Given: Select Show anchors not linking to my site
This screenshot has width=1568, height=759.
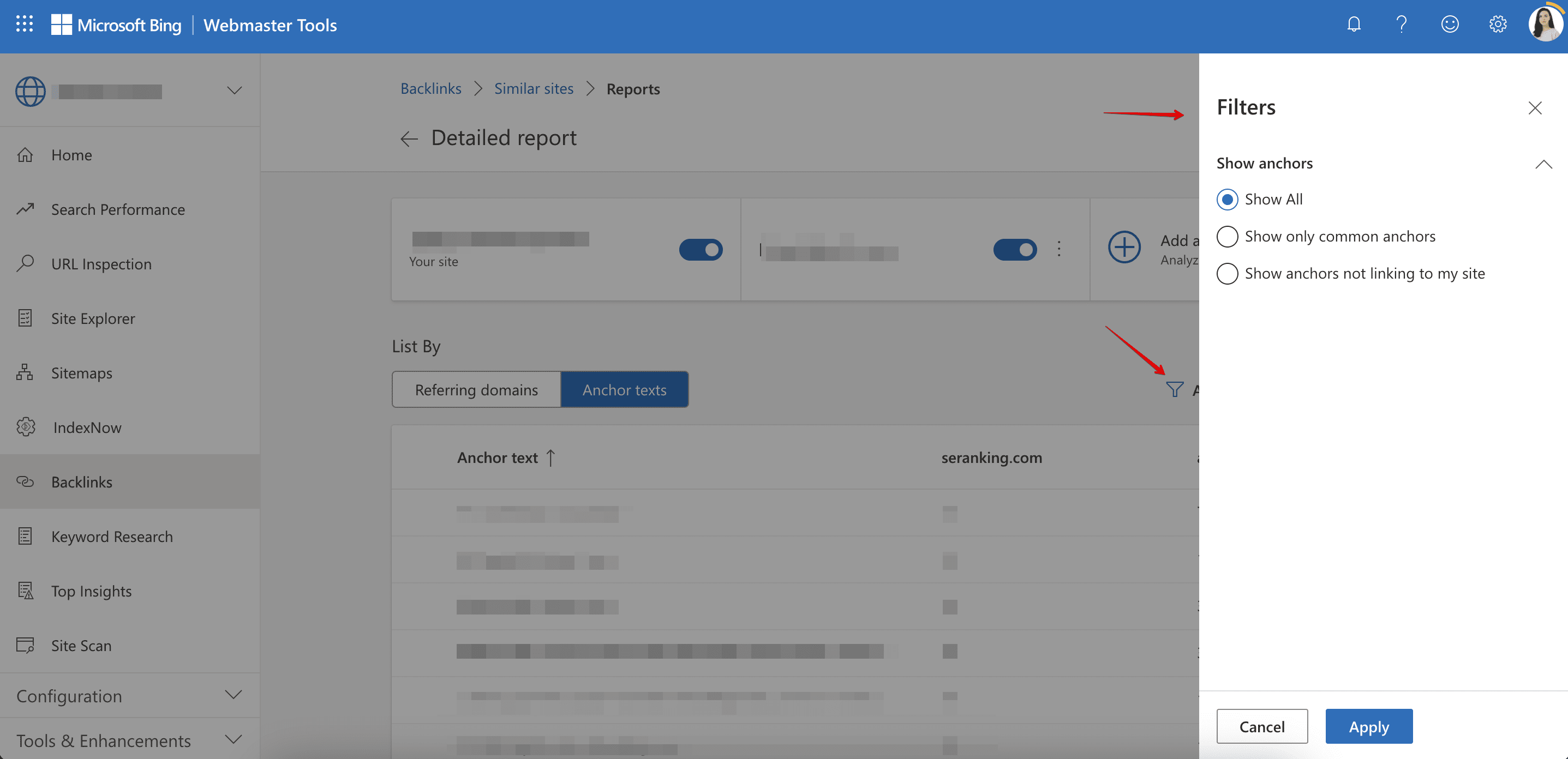Looking at the screenshot, I should pyautogui.click(x=1227, y=273).
